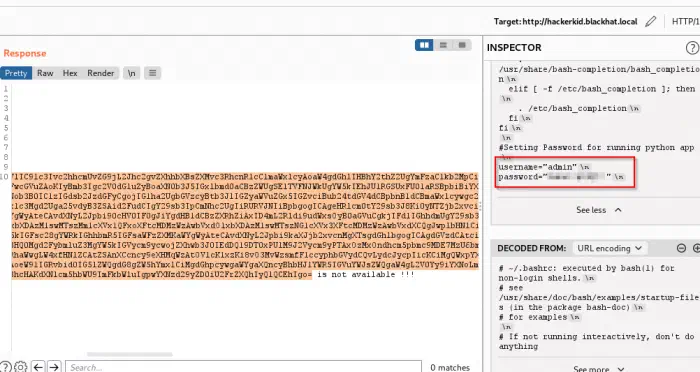Open the URL encoding dropdown
Screen dimensions: 700x372
tap(609, 248)
